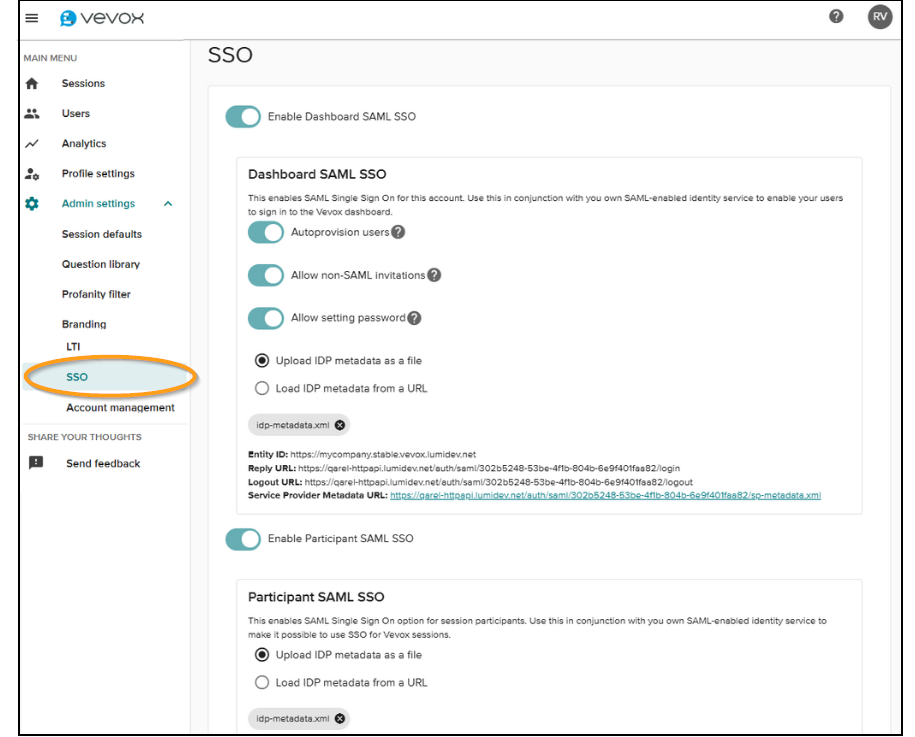Toggle Allow non-SAML invitations switch
This screenshot has width=915, height=737.
[x=266, y=275]
